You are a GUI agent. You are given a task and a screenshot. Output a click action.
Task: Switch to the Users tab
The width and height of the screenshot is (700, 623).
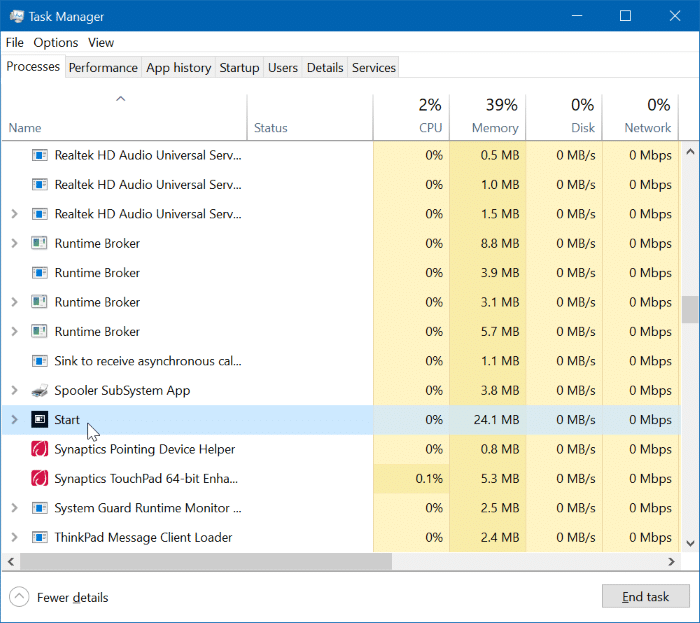(x=283, y=68)
